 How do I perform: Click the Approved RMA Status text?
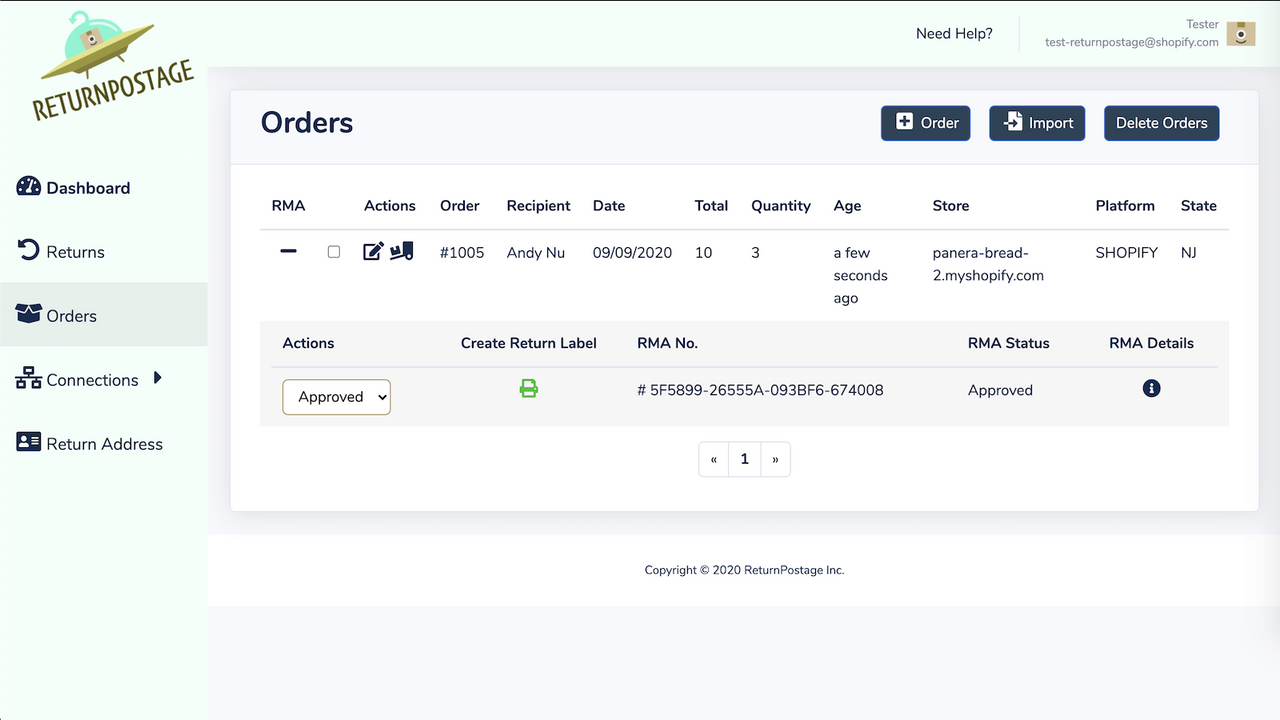point(1000,390)
